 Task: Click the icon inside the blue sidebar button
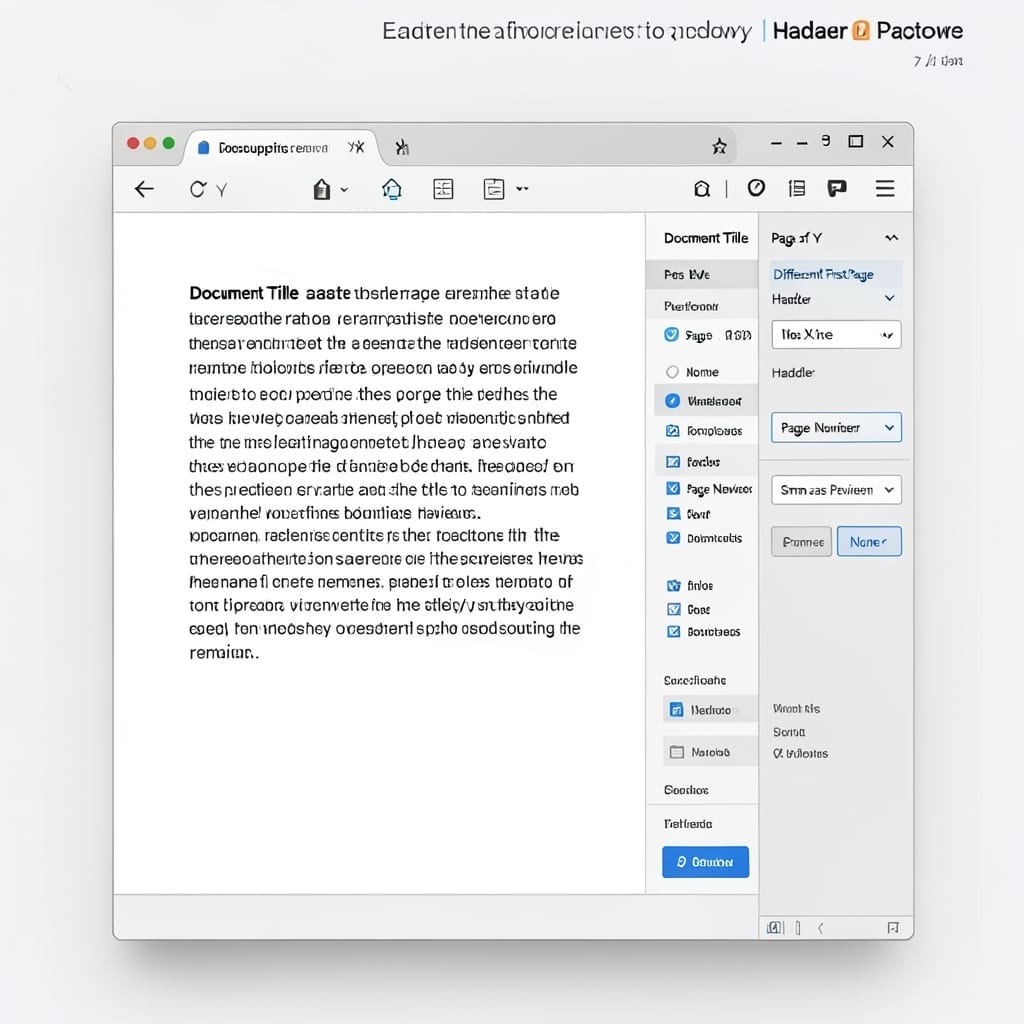681,862
